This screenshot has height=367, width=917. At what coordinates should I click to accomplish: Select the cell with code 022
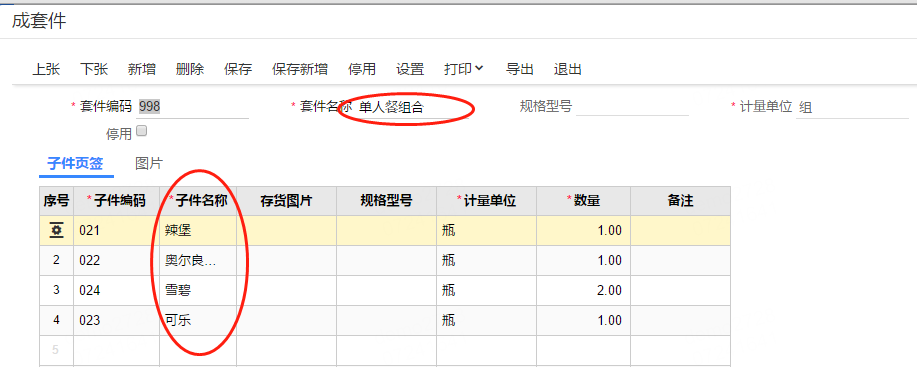pyautogui.click(x=116, y=260)
